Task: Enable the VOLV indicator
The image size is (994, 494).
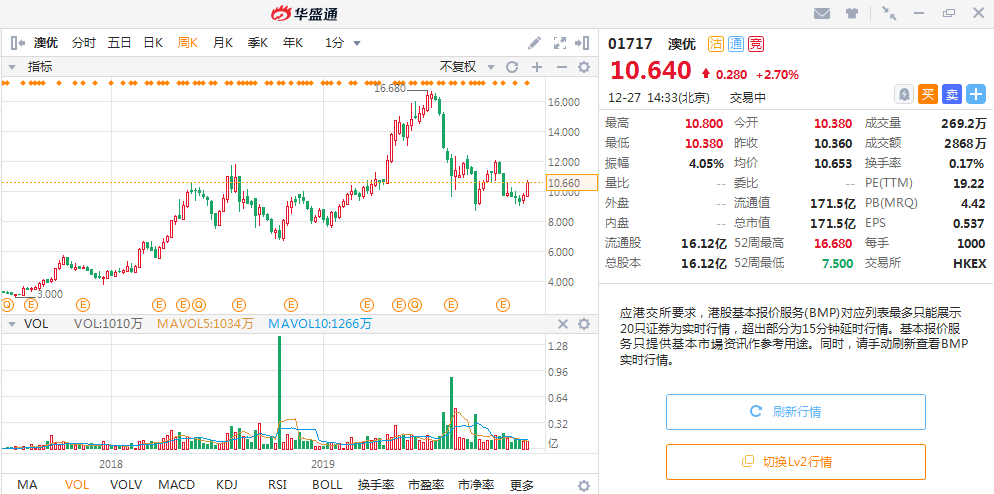Action: pos(126,485)
